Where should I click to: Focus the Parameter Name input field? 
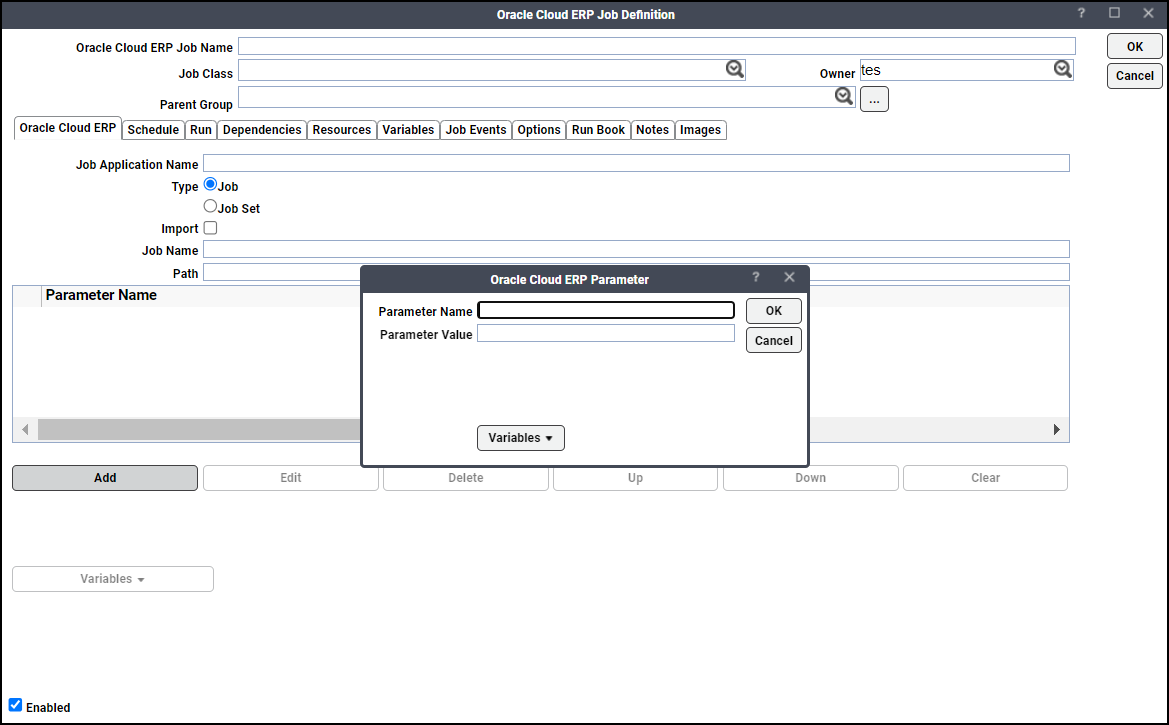click(606, 310)
